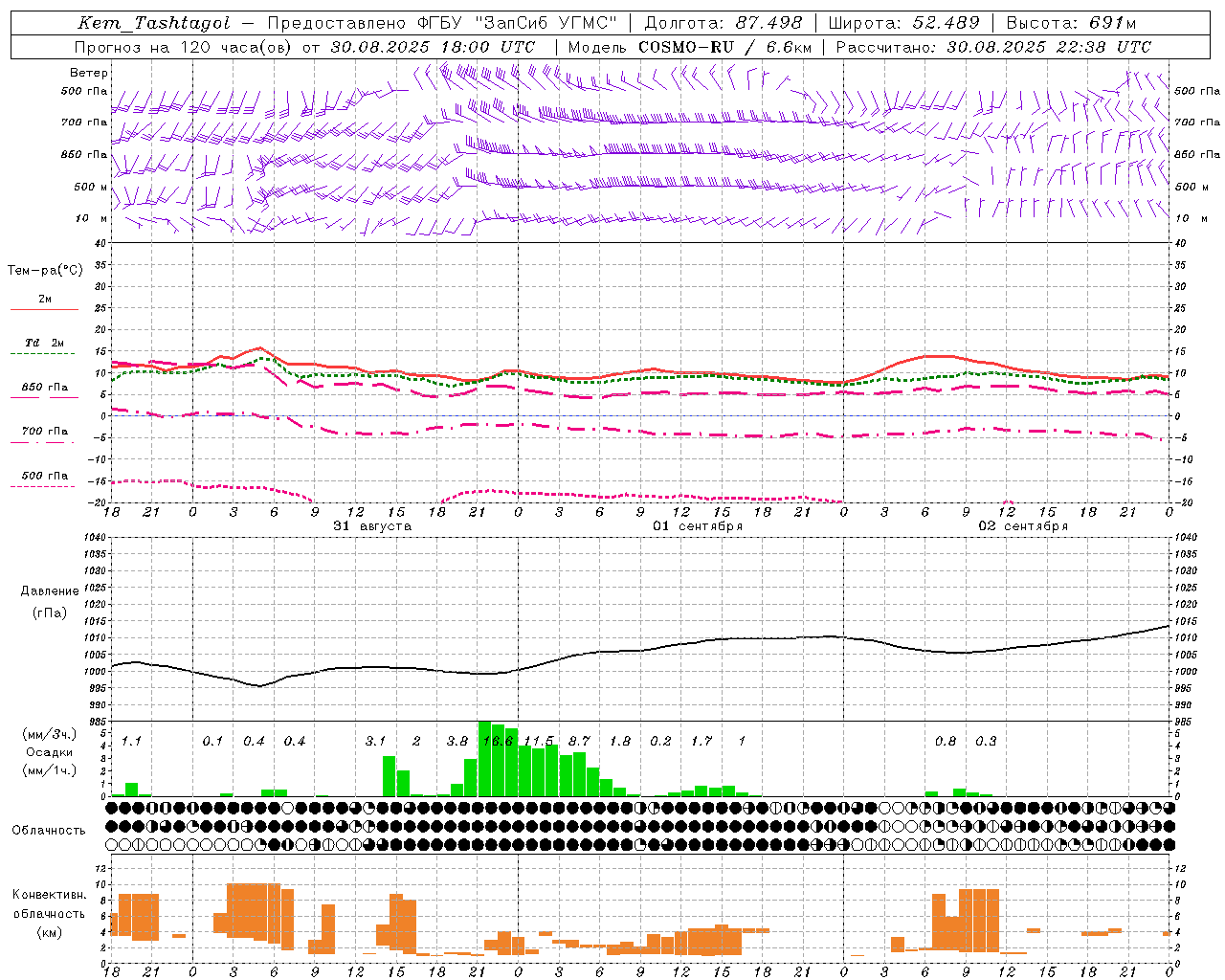Click the precipitation total 3.1
Screen dimensions: 1225x980
pos(375,742)
